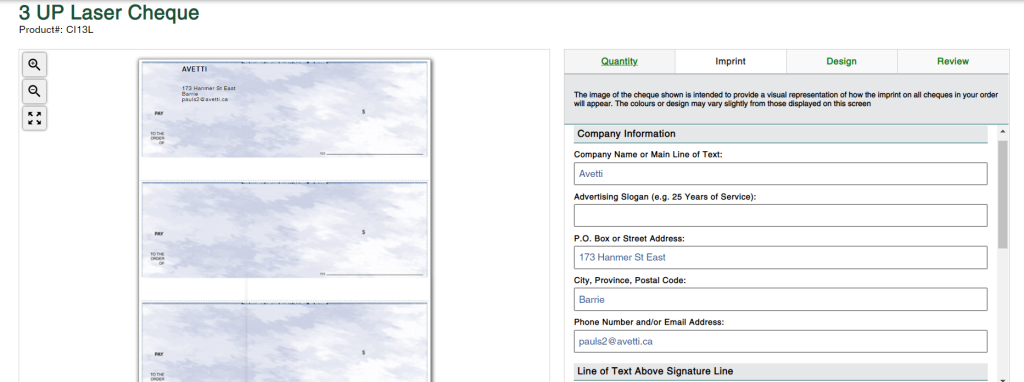Edit the City field containing Barrie
The height and width of the screenshot is (382, 1024).
(780, 299)
